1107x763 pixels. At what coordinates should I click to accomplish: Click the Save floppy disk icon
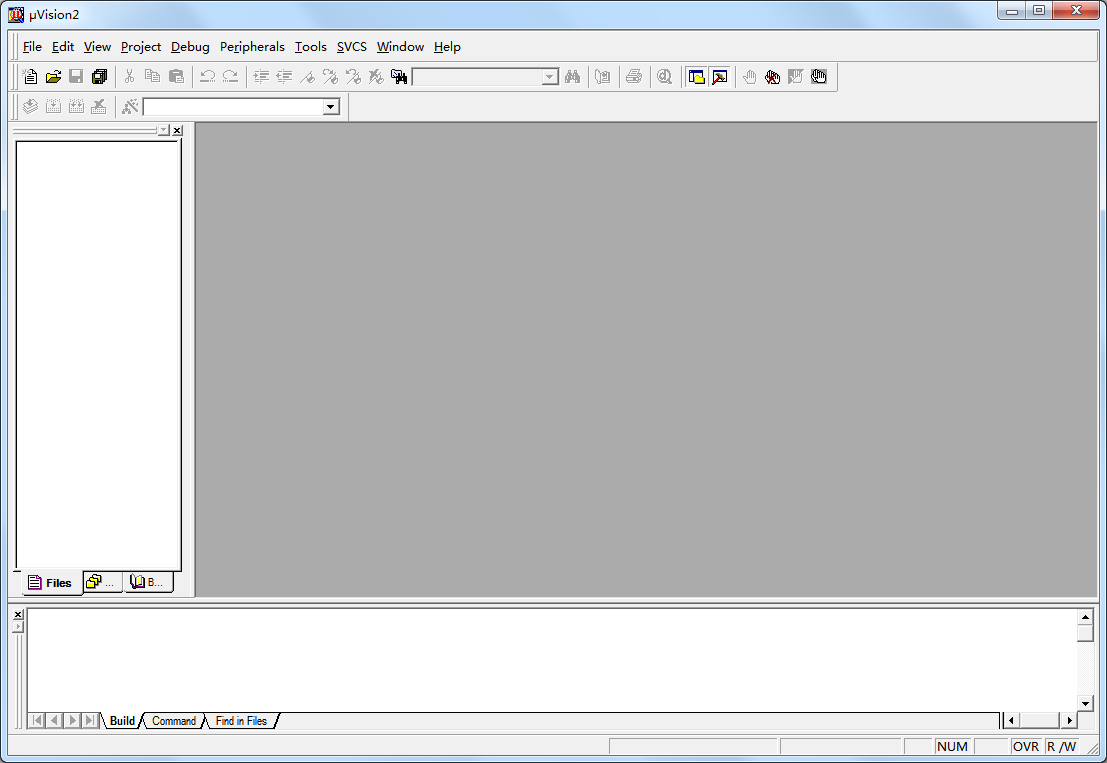click(76, 77)
